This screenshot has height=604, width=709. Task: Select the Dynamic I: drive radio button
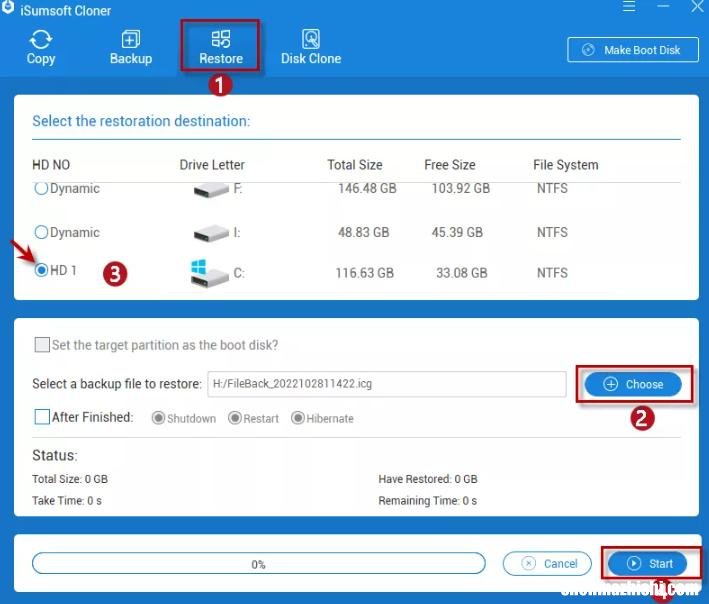(x=41, y=232)
